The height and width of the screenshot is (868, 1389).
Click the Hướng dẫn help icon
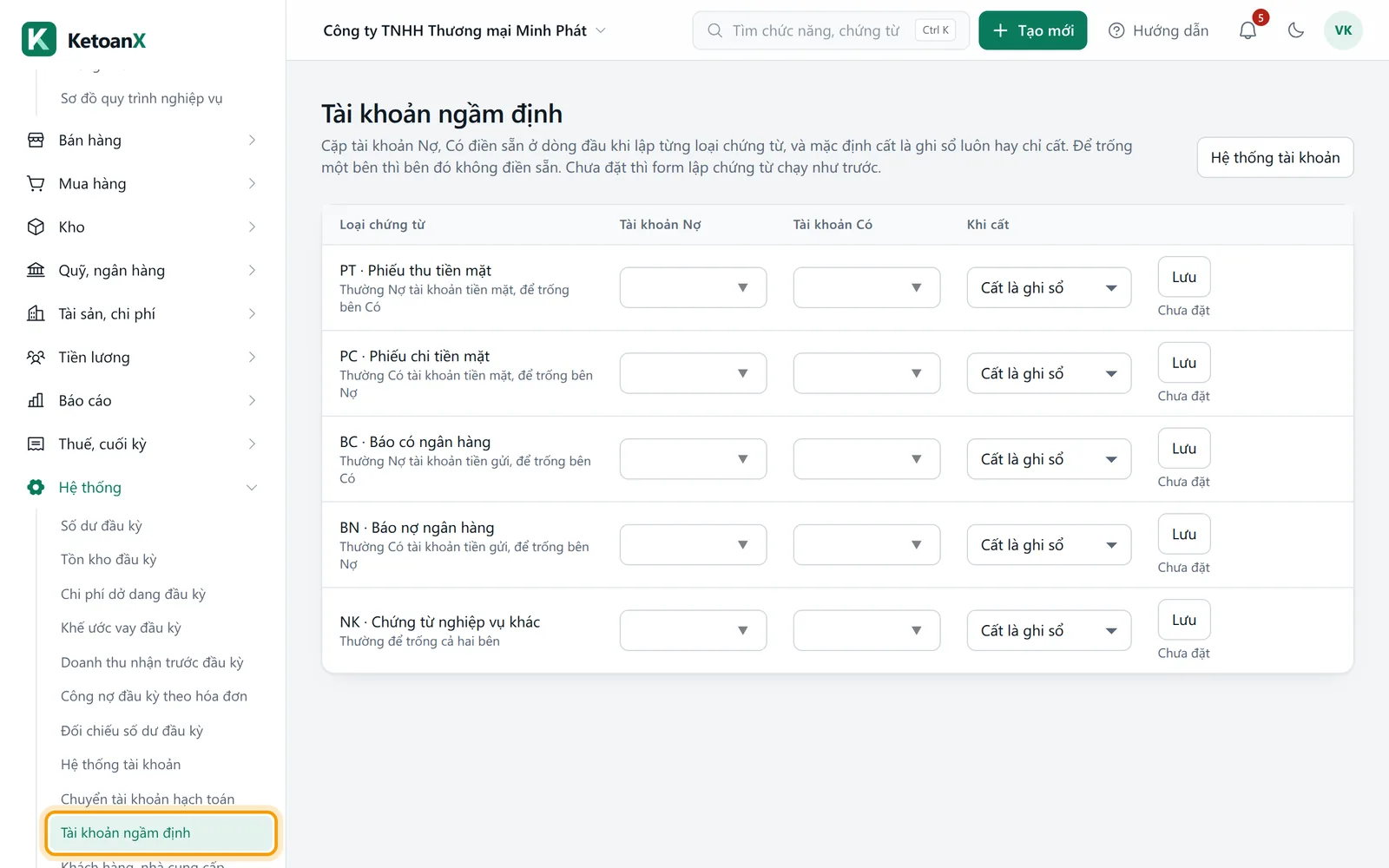[x=1116, y=30]
